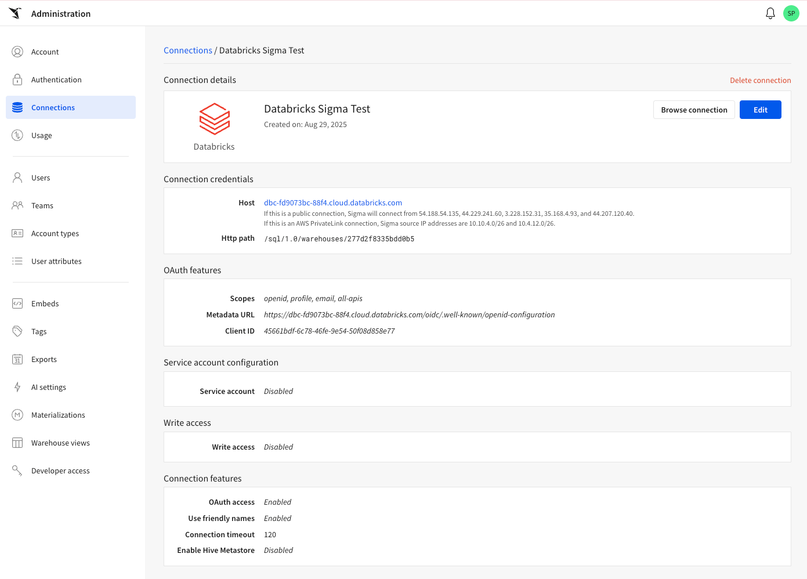This screenshot has width=807, height=579.
Task: Click the notification bell icon
Action: pos(770,14)
